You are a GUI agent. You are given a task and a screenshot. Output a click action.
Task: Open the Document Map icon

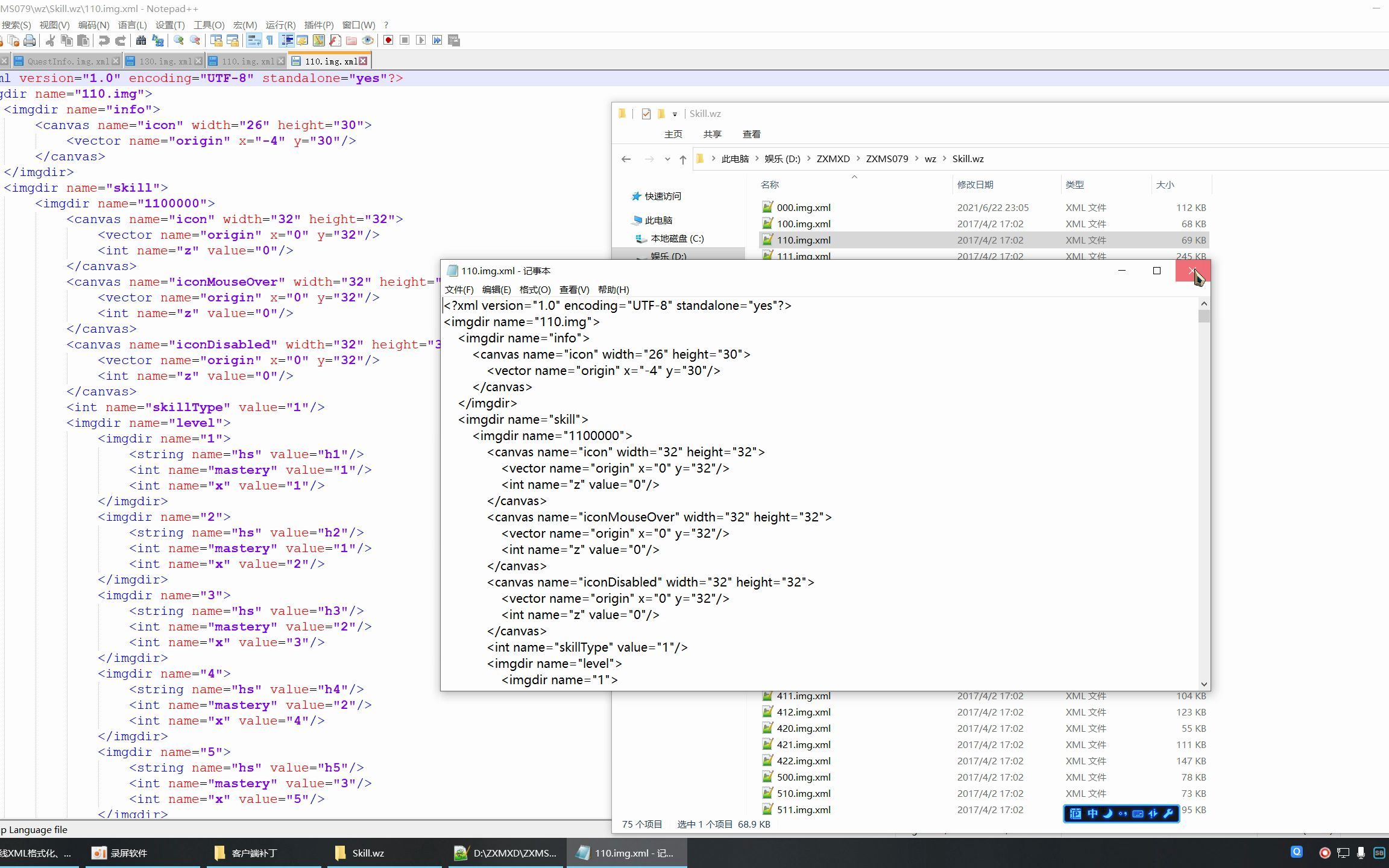tap(319, 40)
